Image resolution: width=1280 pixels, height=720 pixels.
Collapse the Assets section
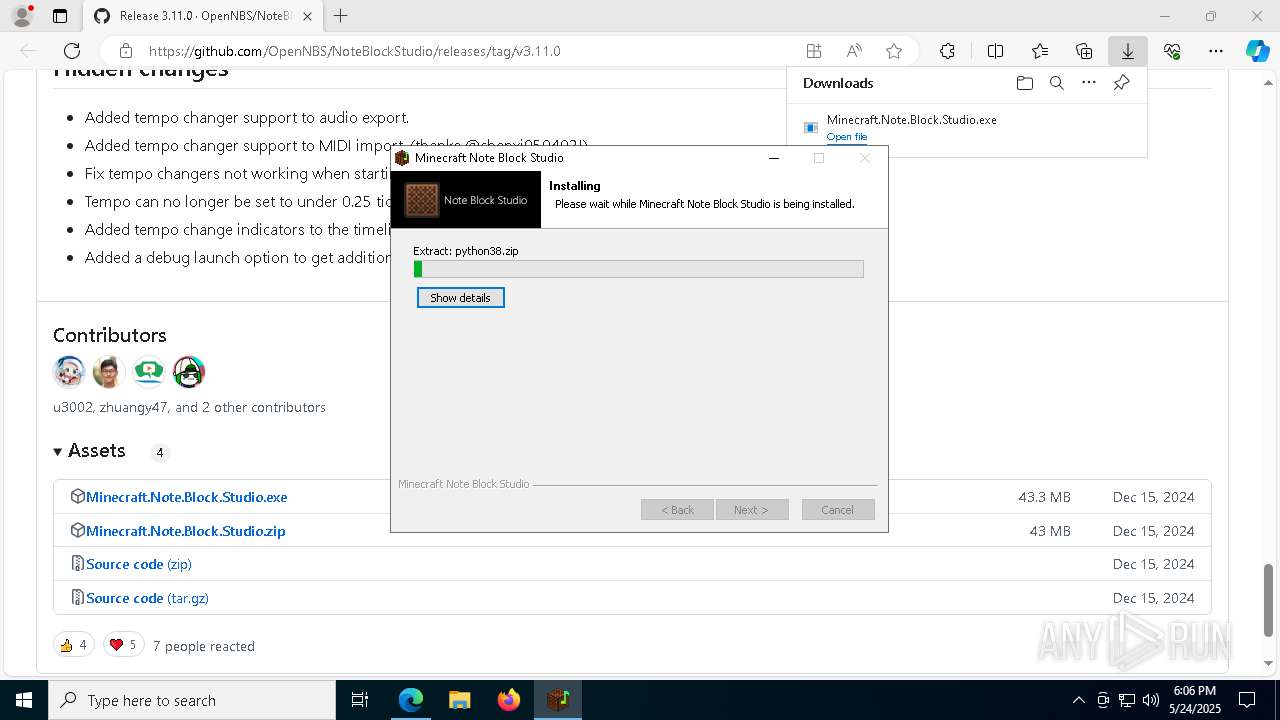click(90, 451)
